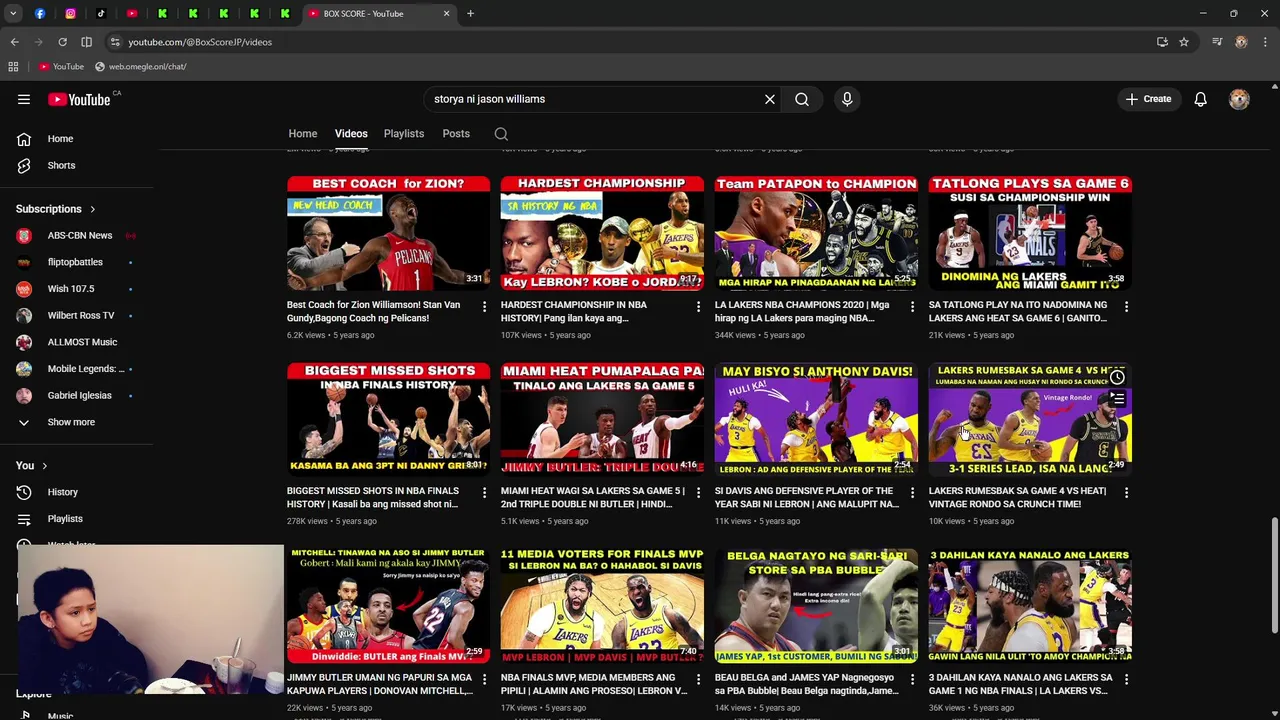Click the magnifier search button
The image size is (1280, 720).
(x=802, y=99)
